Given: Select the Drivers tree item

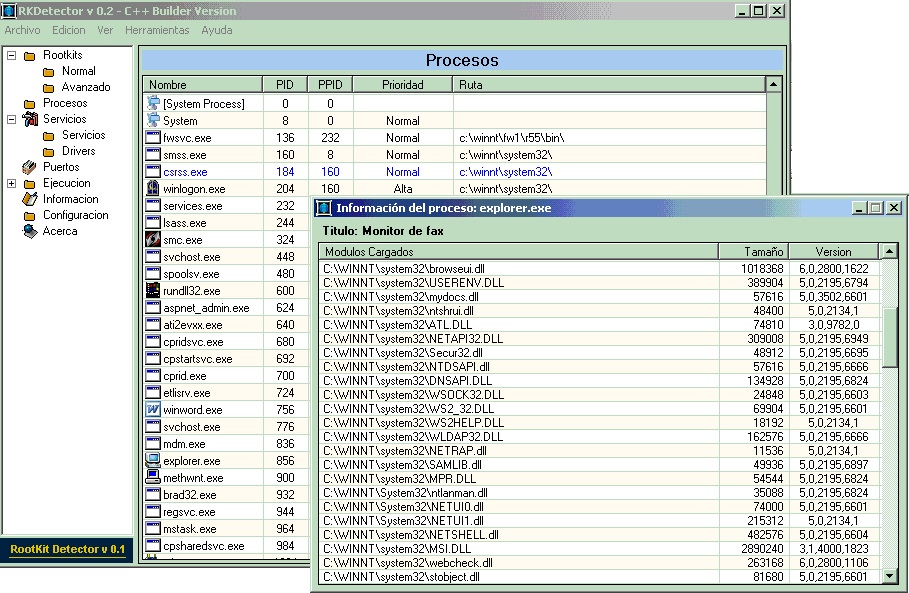Looking at the screenshot, I should pos(79,151).
